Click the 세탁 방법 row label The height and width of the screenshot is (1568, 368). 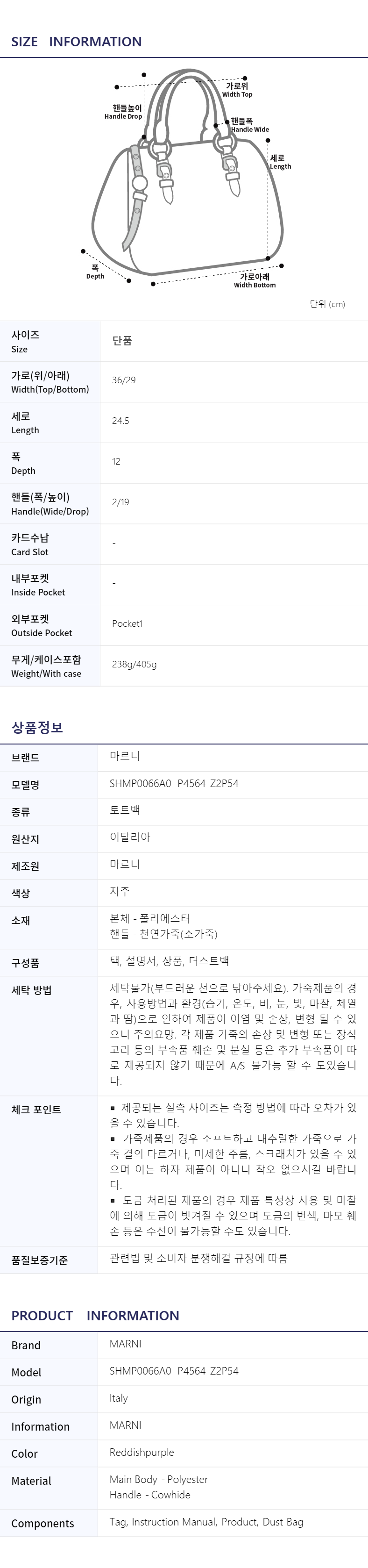[x=32, y=990]
